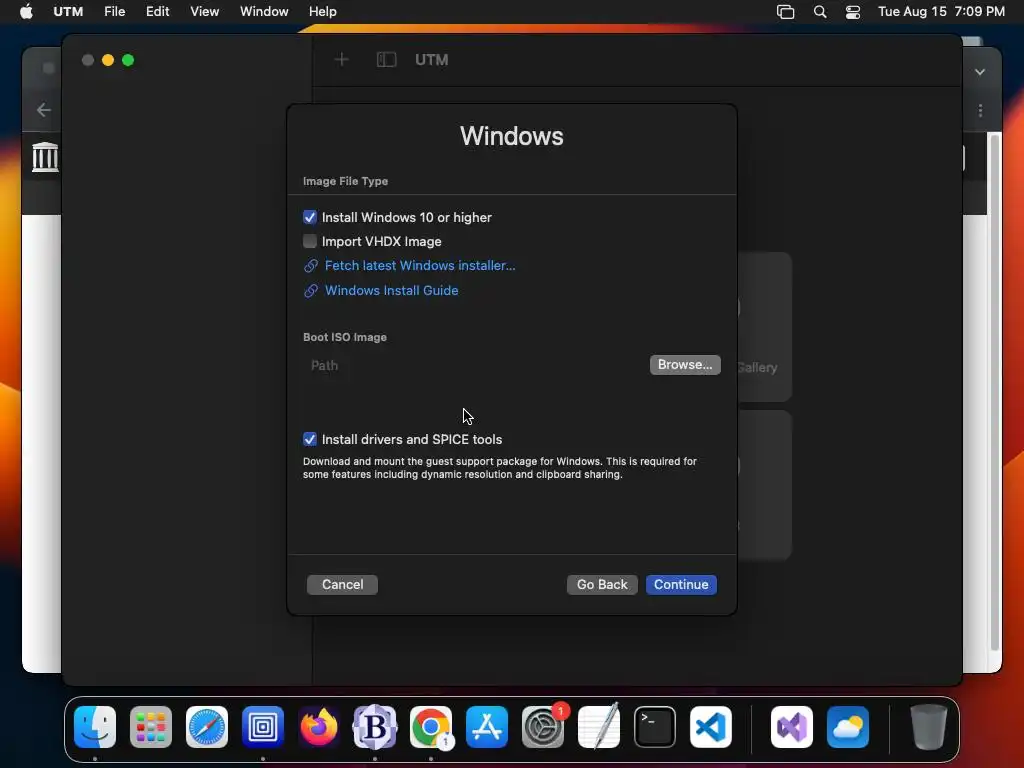Open Spotlight search in menu bar
The height and width of the screenshot is (768, 1024).
820,12
